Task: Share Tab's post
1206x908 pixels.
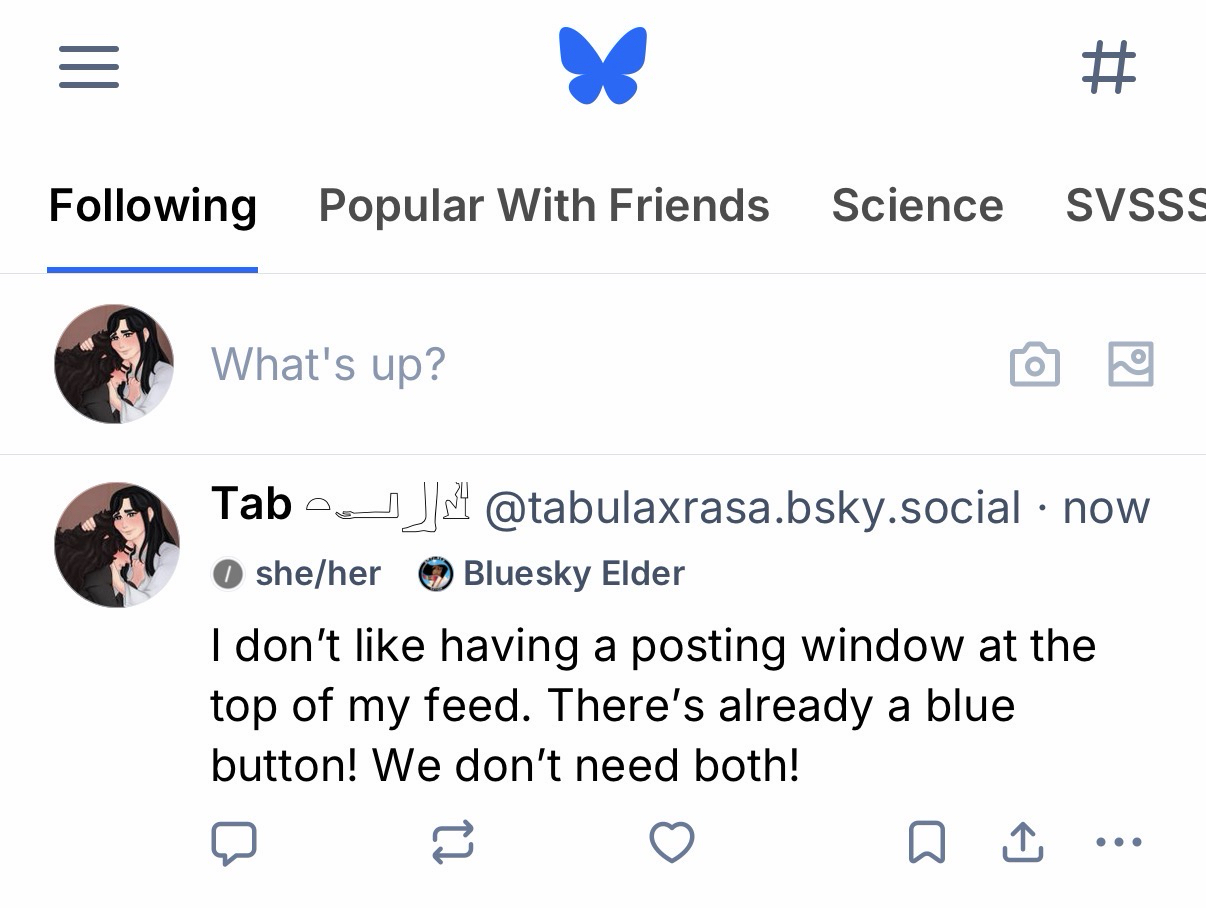Action: click(x=1022, y=843)
